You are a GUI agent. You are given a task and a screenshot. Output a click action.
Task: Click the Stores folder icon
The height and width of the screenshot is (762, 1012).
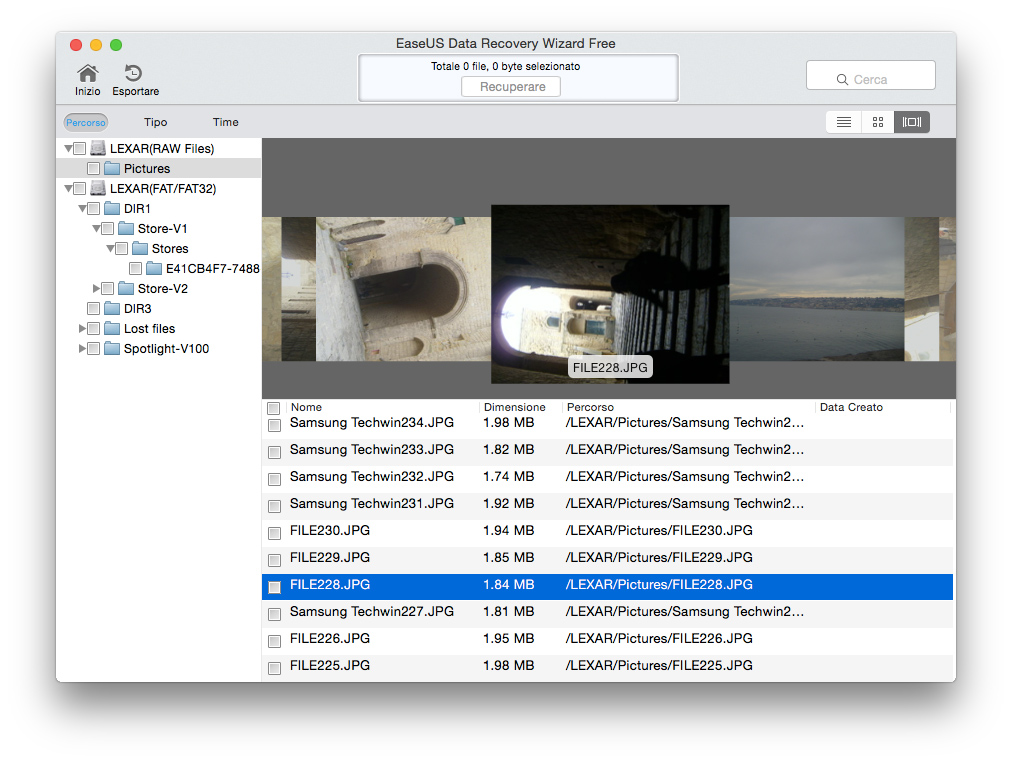(x=140, y=248)
